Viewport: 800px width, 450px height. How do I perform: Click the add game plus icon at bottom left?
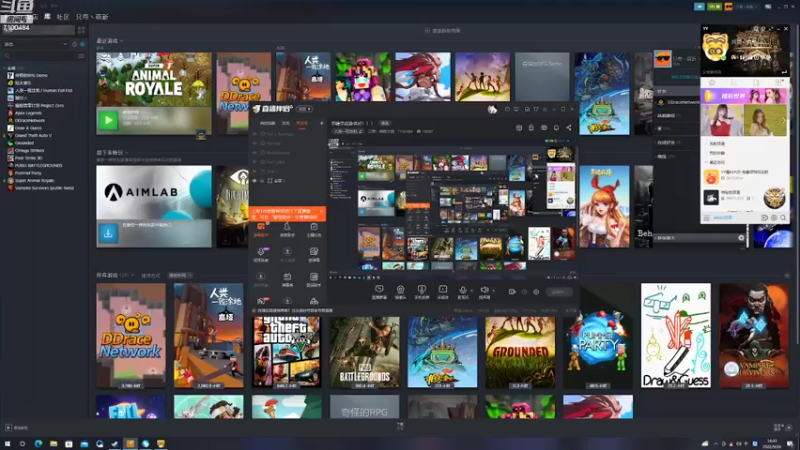pos(8,428)
